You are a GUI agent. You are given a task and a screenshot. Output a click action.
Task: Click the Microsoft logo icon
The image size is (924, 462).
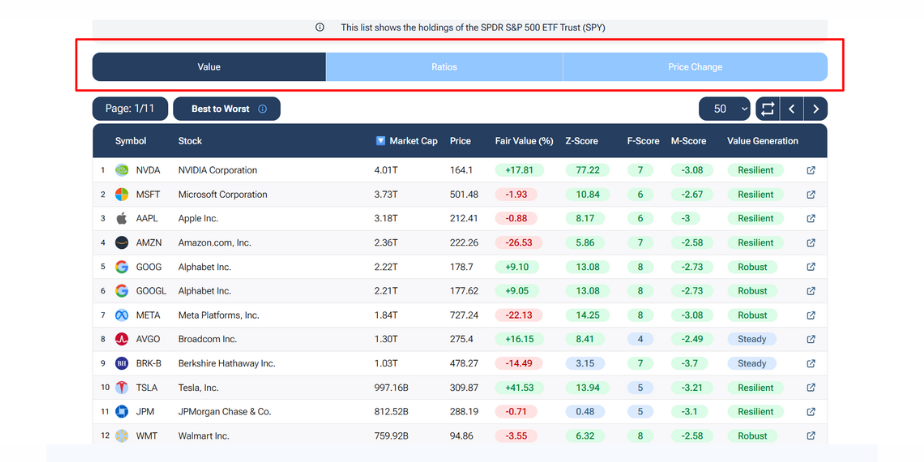click(121, 194)
